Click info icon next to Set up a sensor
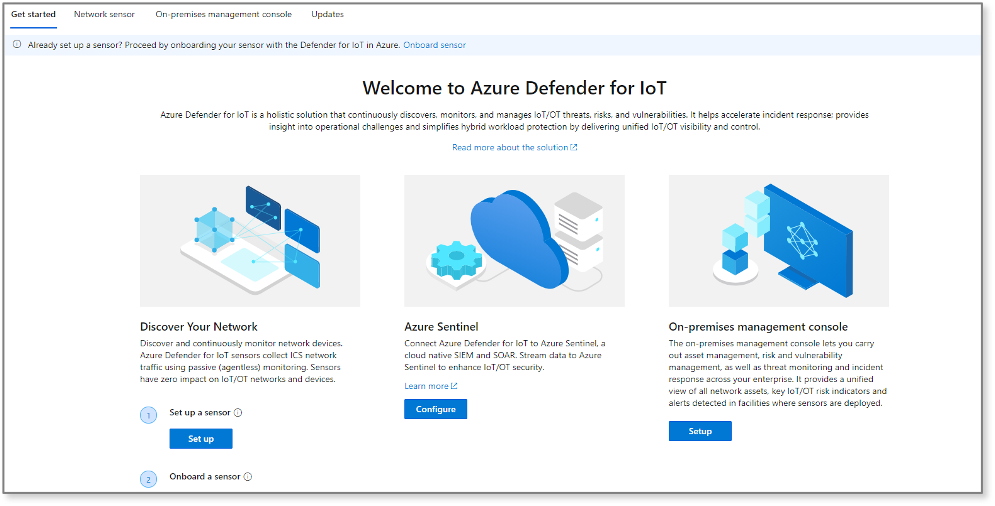The image size is (995, 506). [238, 413]
